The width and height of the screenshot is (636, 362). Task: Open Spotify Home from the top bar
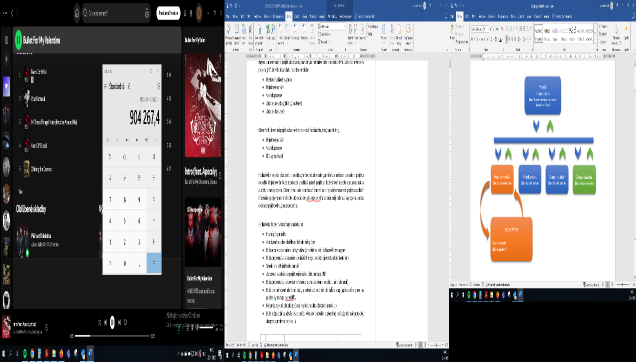(x=77, y=13)
